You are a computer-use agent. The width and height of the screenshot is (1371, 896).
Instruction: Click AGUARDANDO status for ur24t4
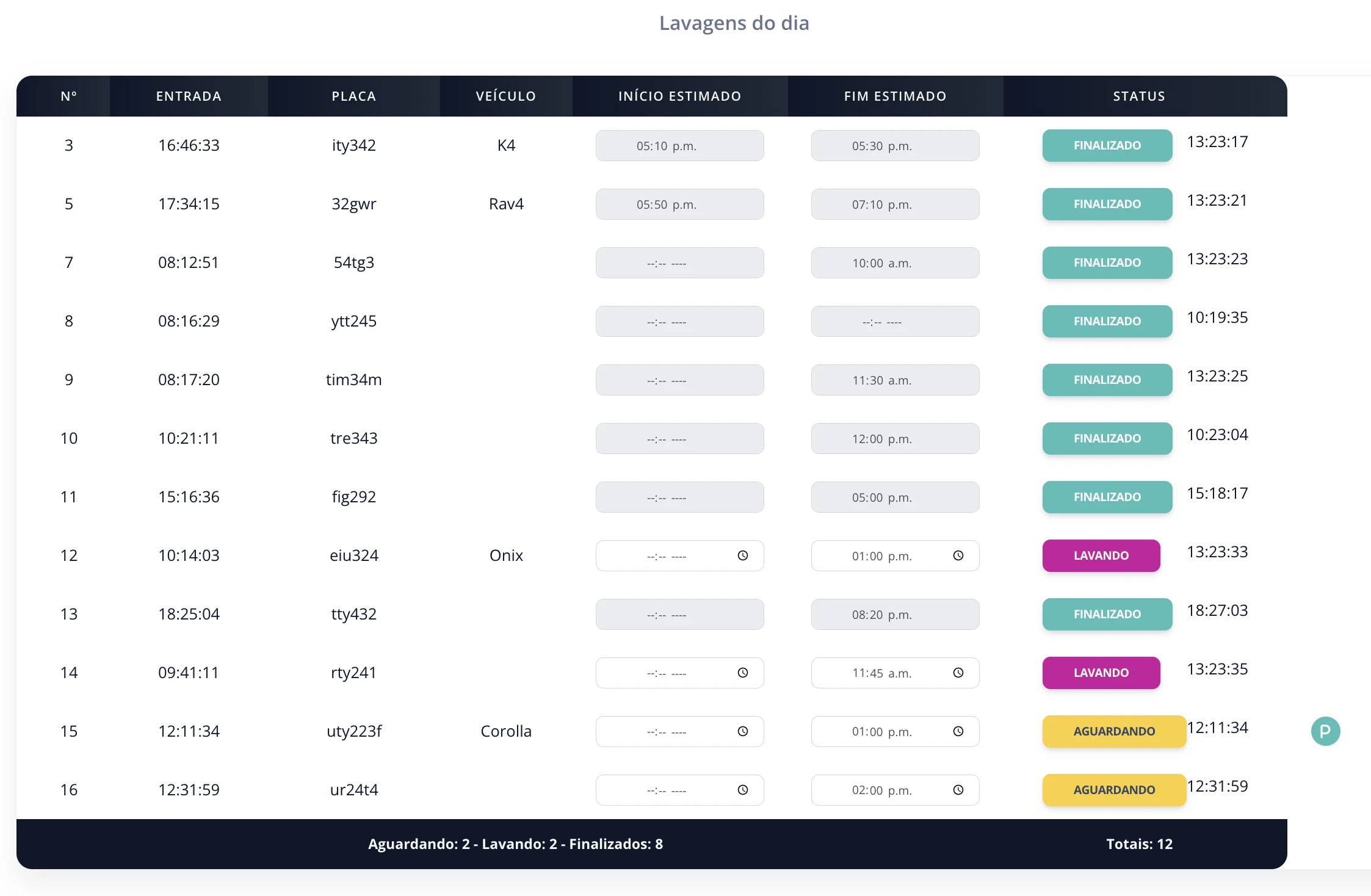[1114, 790]
